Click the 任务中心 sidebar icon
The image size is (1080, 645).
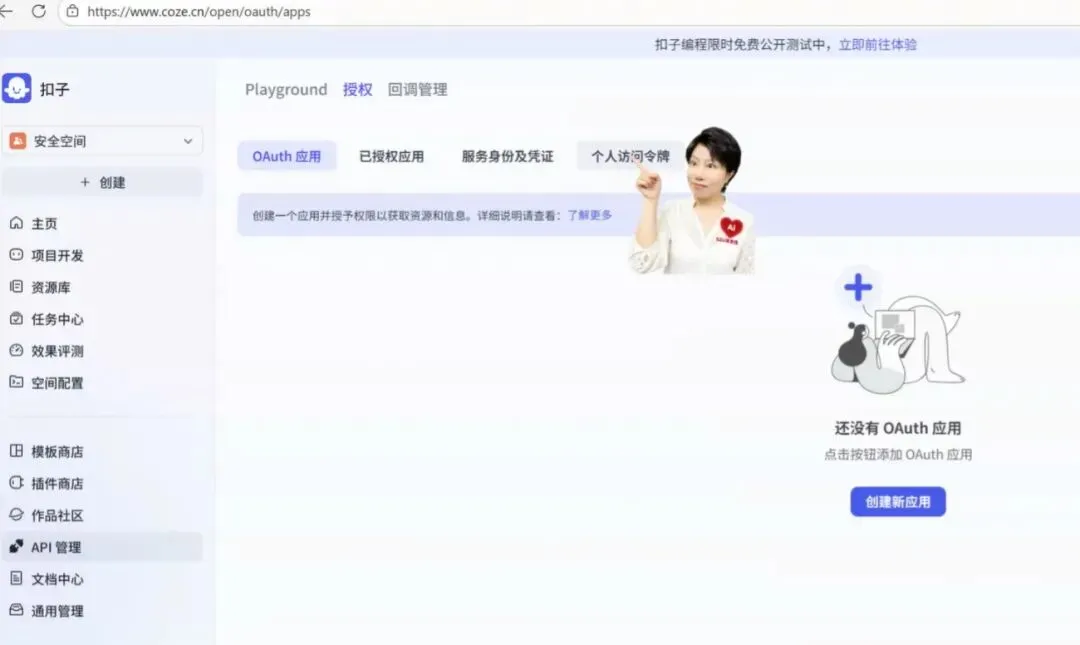17,319
